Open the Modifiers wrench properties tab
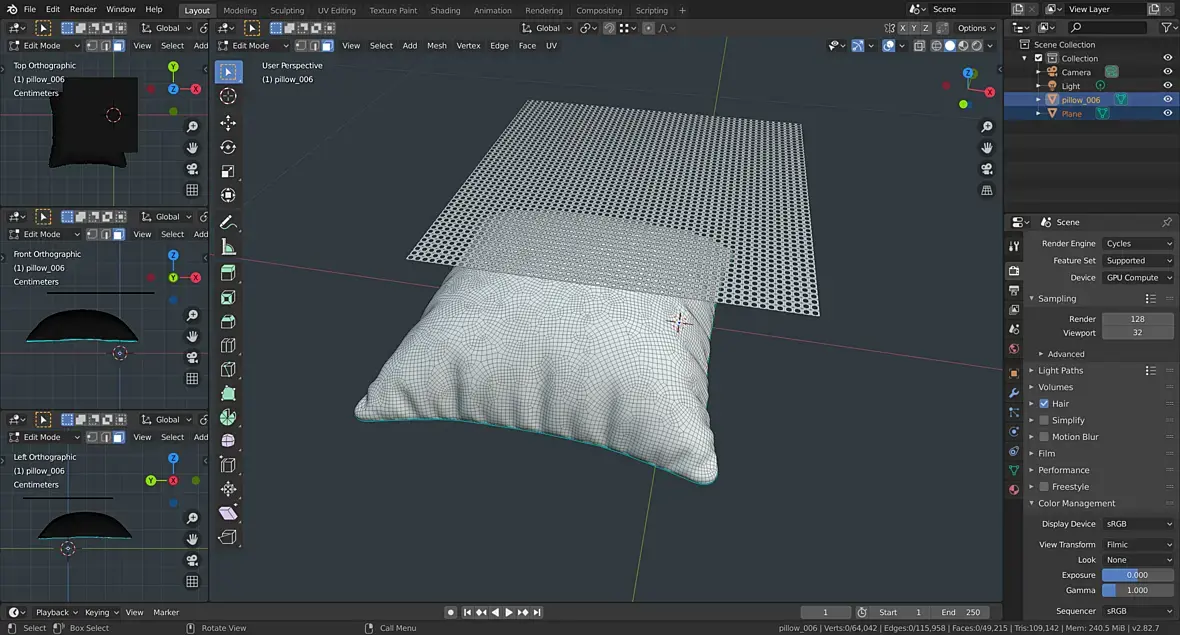Viewport: 1180px width, 635px height. coord(1014,393)
